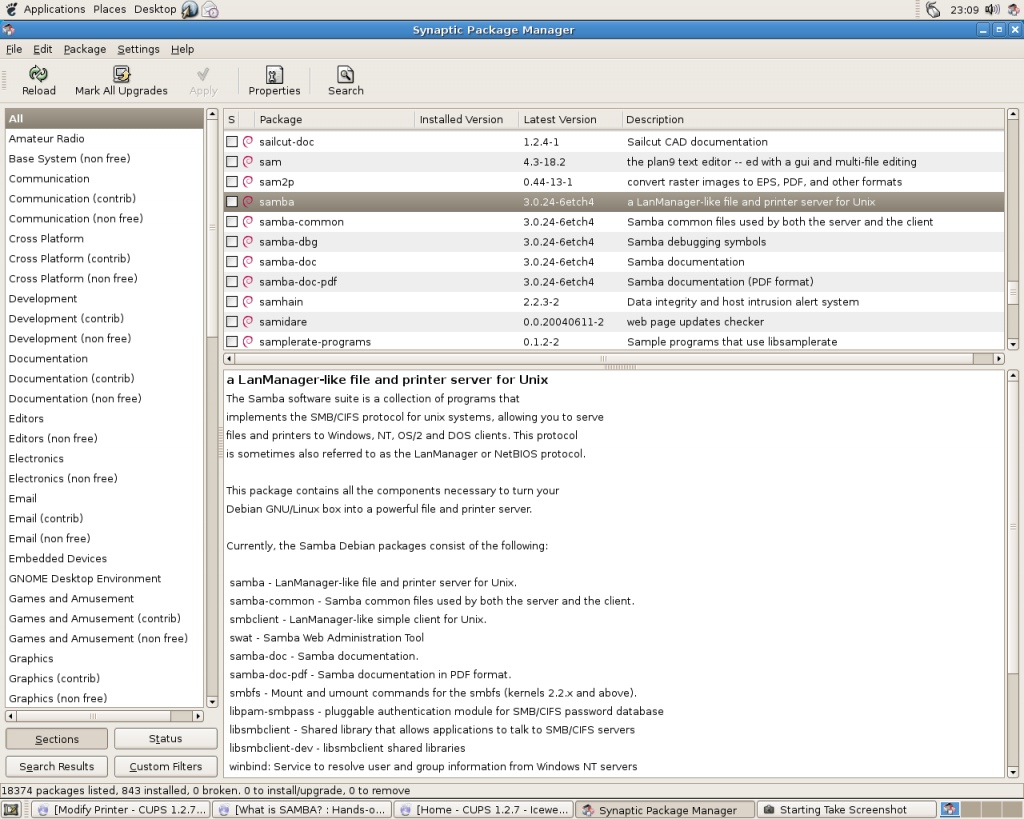Click the Apply checkmark icon
1024x819 pixels.
pyautogui.click(x=203, y=74)
